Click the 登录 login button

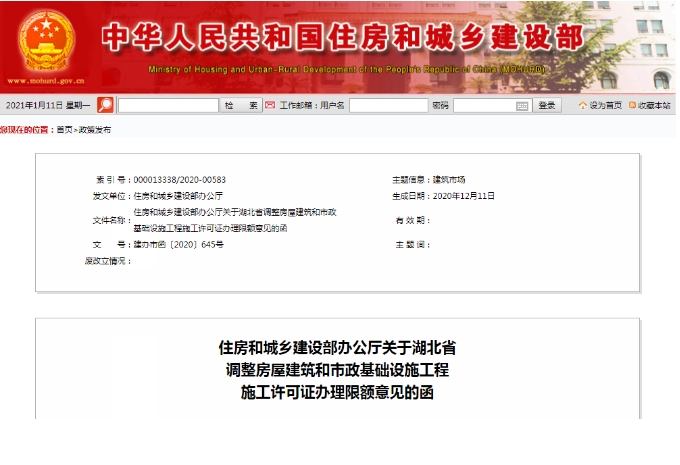pos(546,105)
